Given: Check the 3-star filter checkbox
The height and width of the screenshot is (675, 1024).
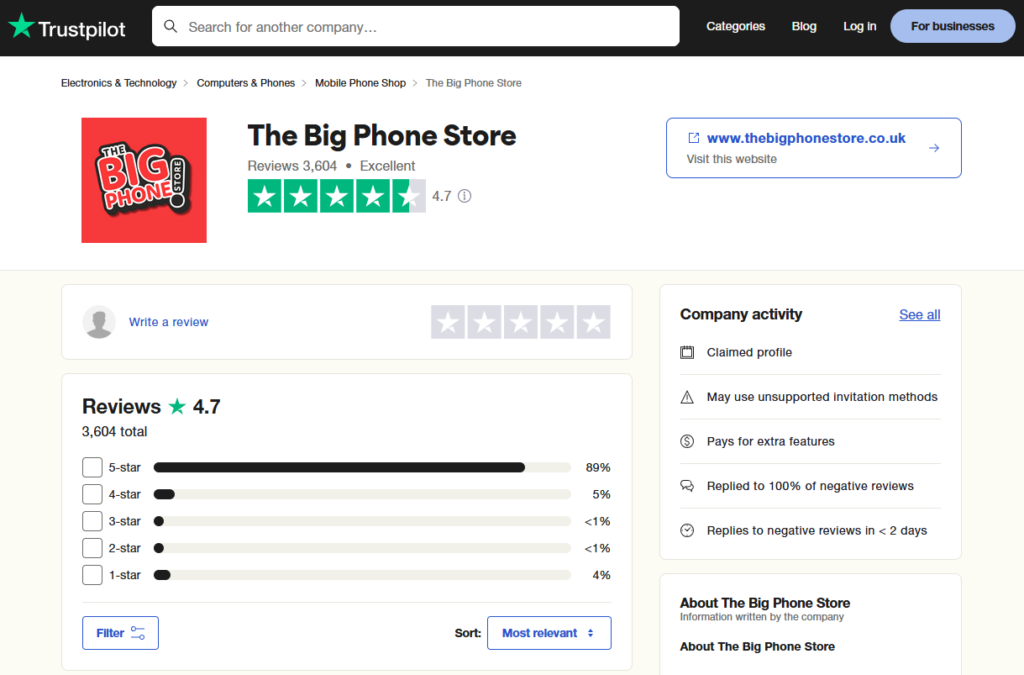Looking at the screenshot, I should 92,521.
